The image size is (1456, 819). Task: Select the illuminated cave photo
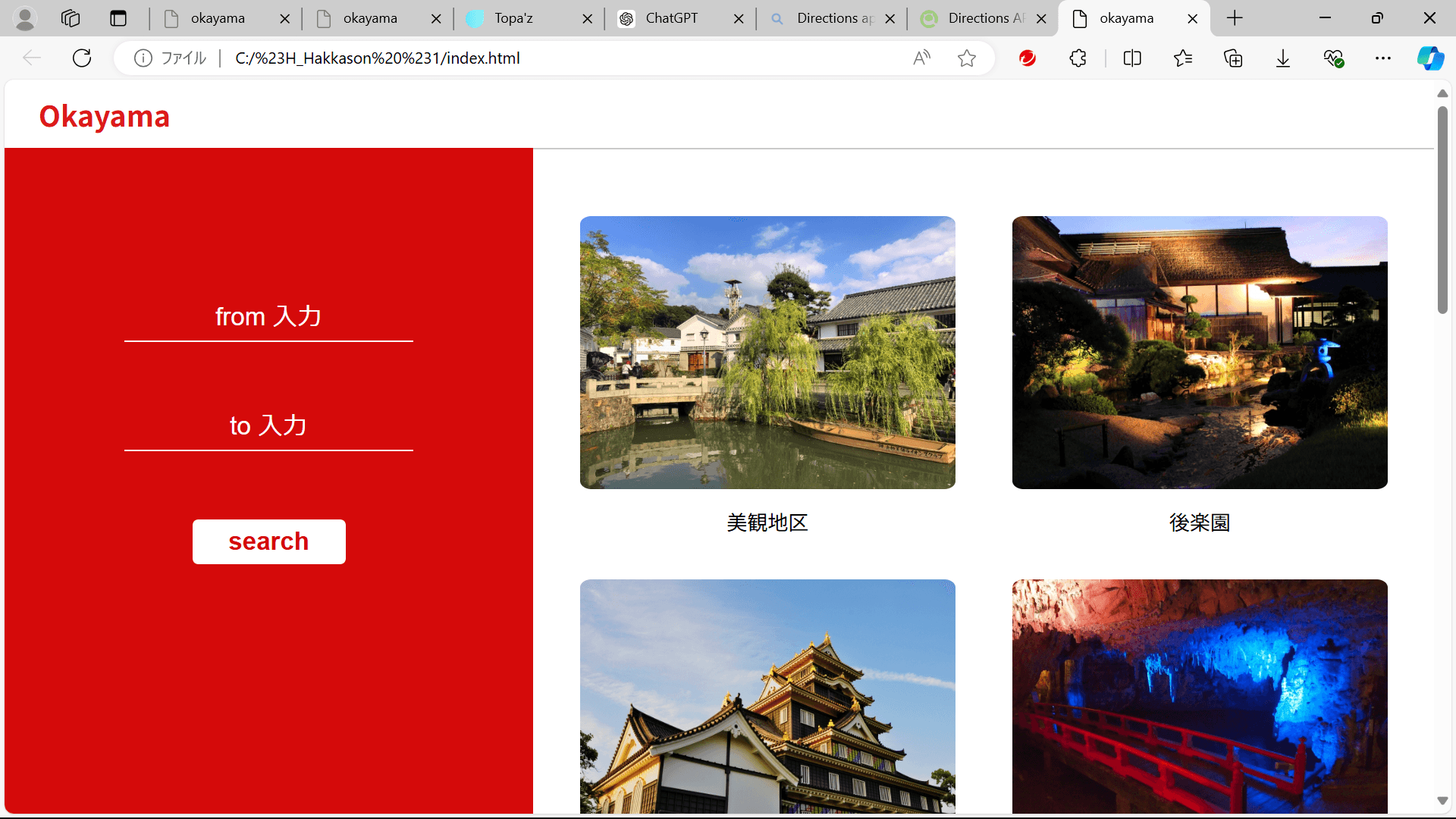(1200, 696)
